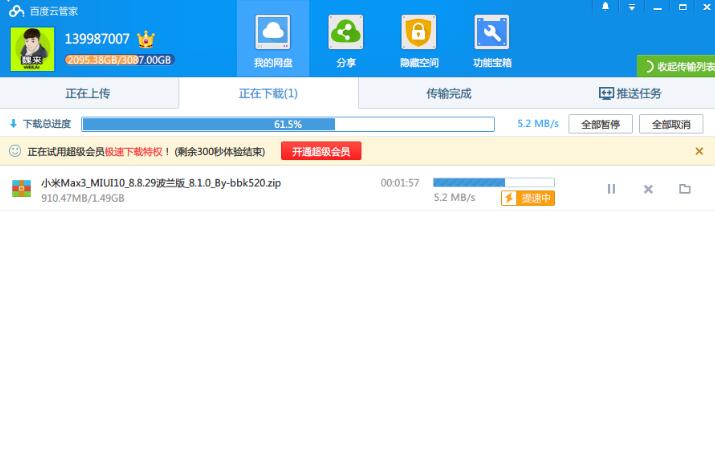This screenshot has width=715, height=471.
Task: Open the download's containing folder
Action: point(685,189)
